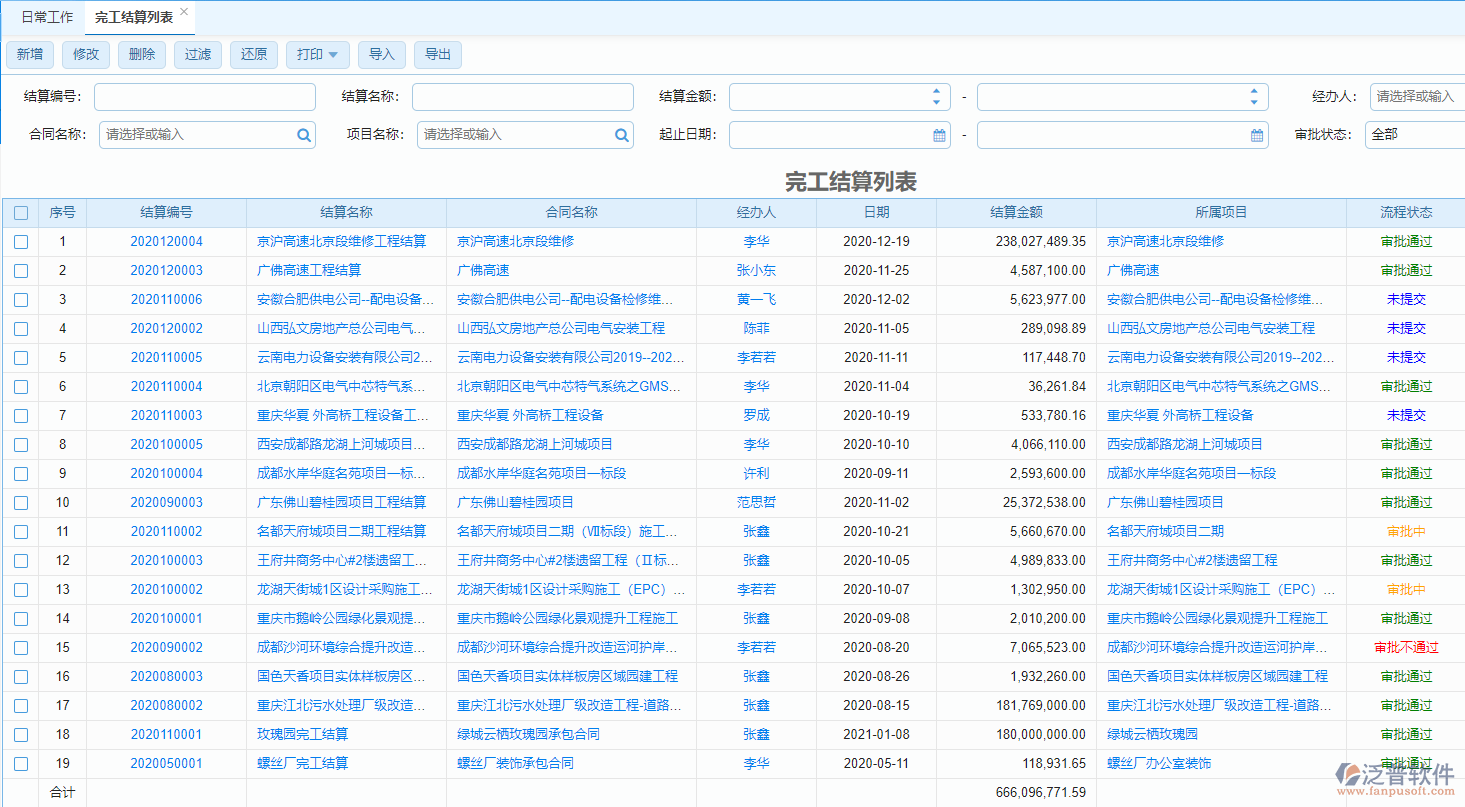1465x807 pixels.
Task: Click the 新增 button
Action: (30, 55)
